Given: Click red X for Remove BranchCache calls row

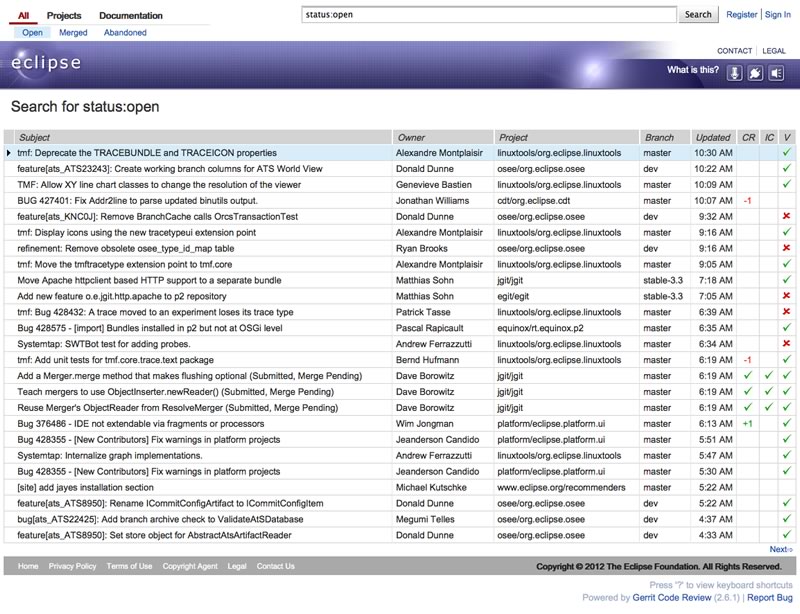Looking at the screenshot, I should [x=787, y=217].
